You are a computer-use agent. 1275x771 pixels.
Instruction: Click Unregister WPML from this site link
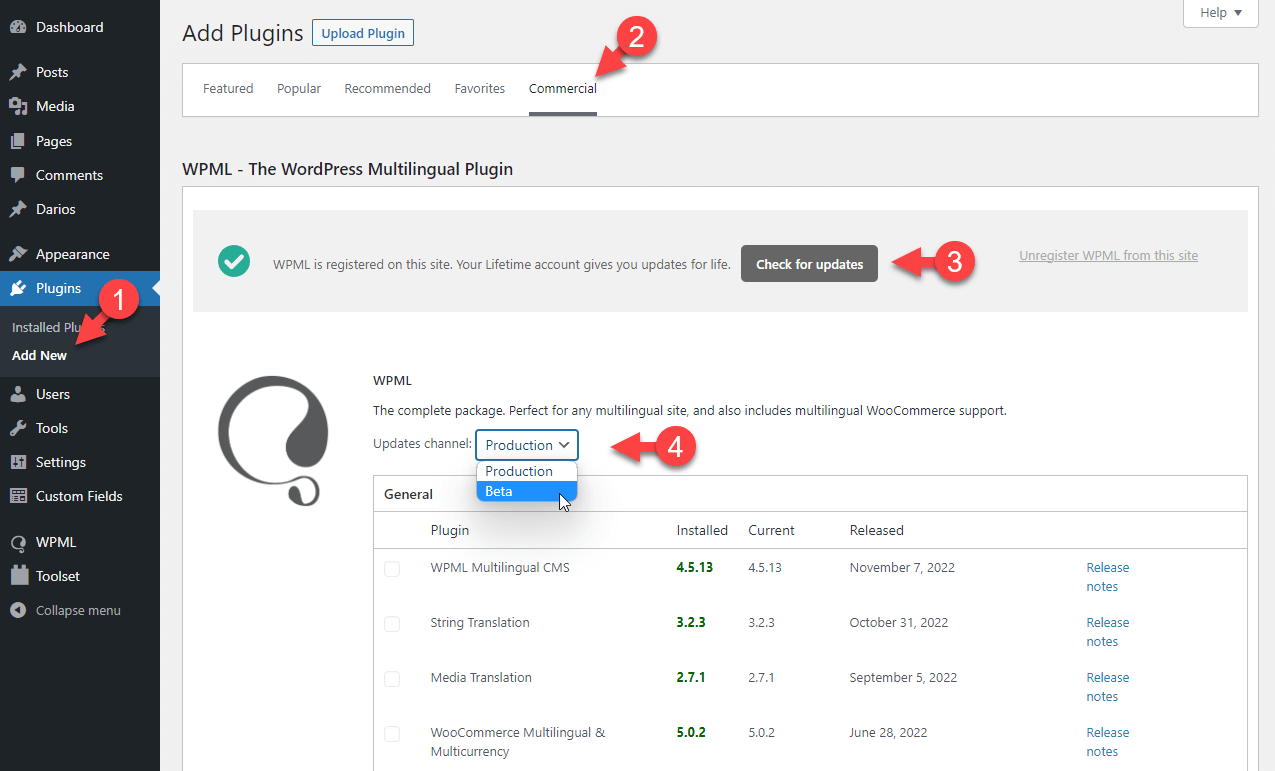(x=1108, y=255)
